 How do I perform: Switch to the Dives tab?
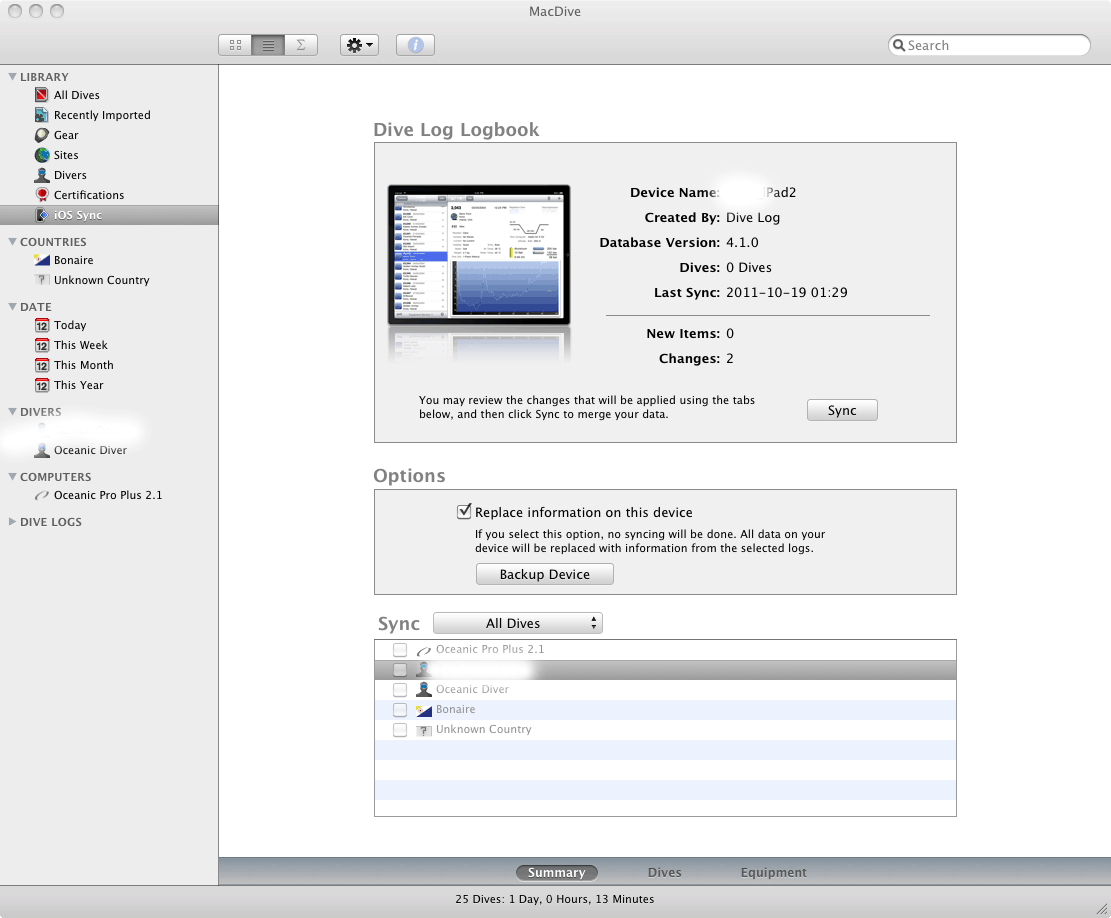click(x=664, y=872)
